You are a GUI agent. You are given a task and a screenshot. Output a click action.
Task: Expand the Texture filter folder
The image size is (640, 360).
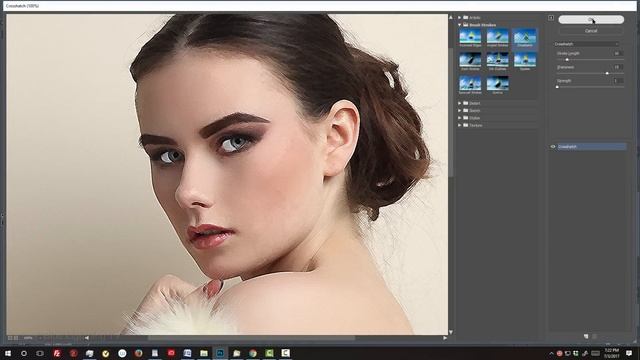click(x=459, y=125)
